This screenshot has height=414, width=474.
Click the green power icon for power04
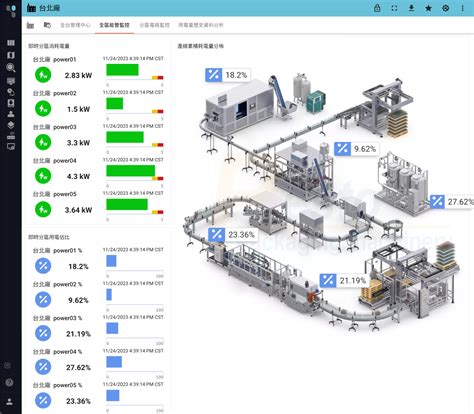(x=43, y=176)
